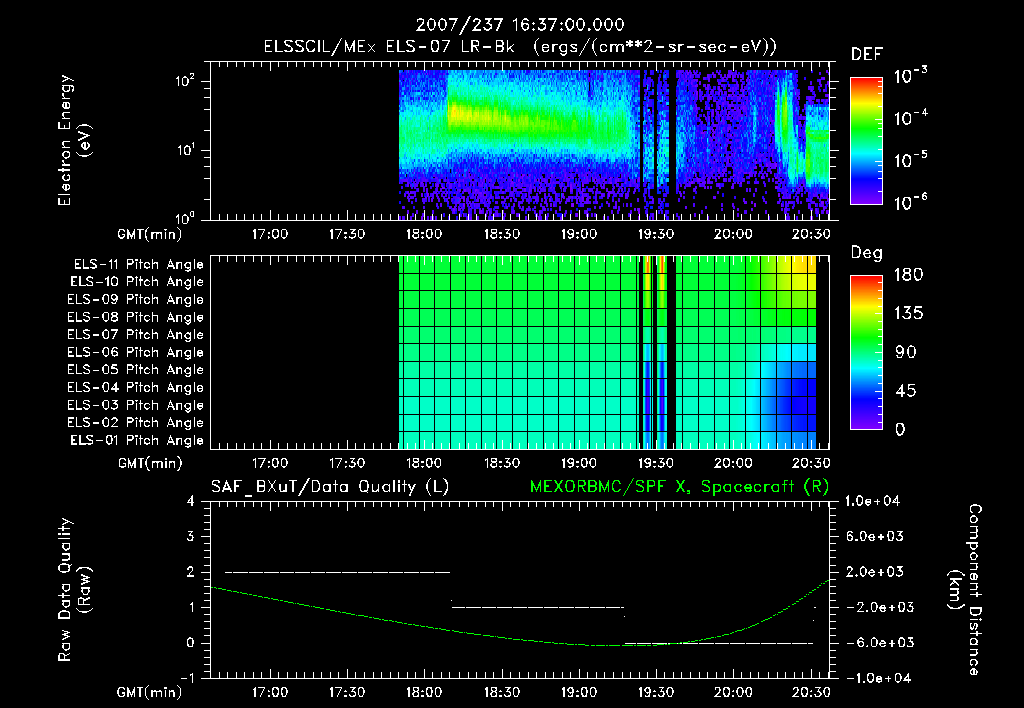The height and width of the screenshot is (708, 1024).
Task: Click the data quality line at level 1
Action: 538,607
